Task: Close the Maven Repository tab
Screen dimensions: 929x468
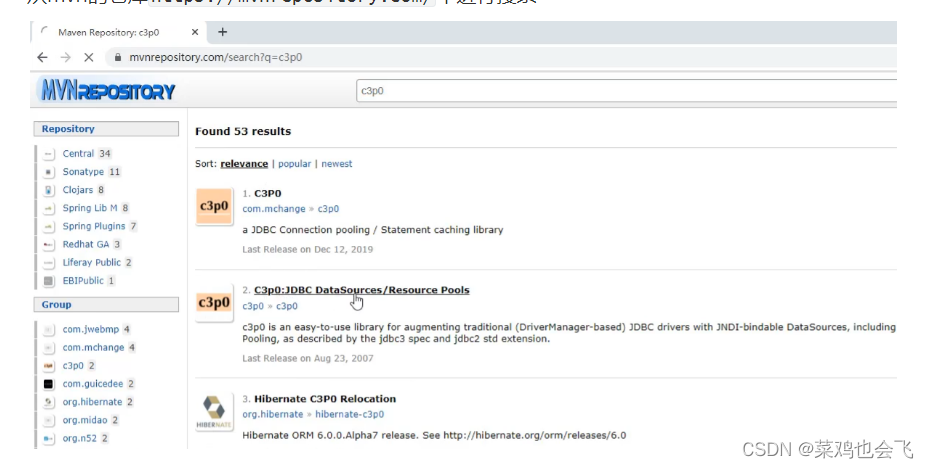Action: tap(195, 32)
